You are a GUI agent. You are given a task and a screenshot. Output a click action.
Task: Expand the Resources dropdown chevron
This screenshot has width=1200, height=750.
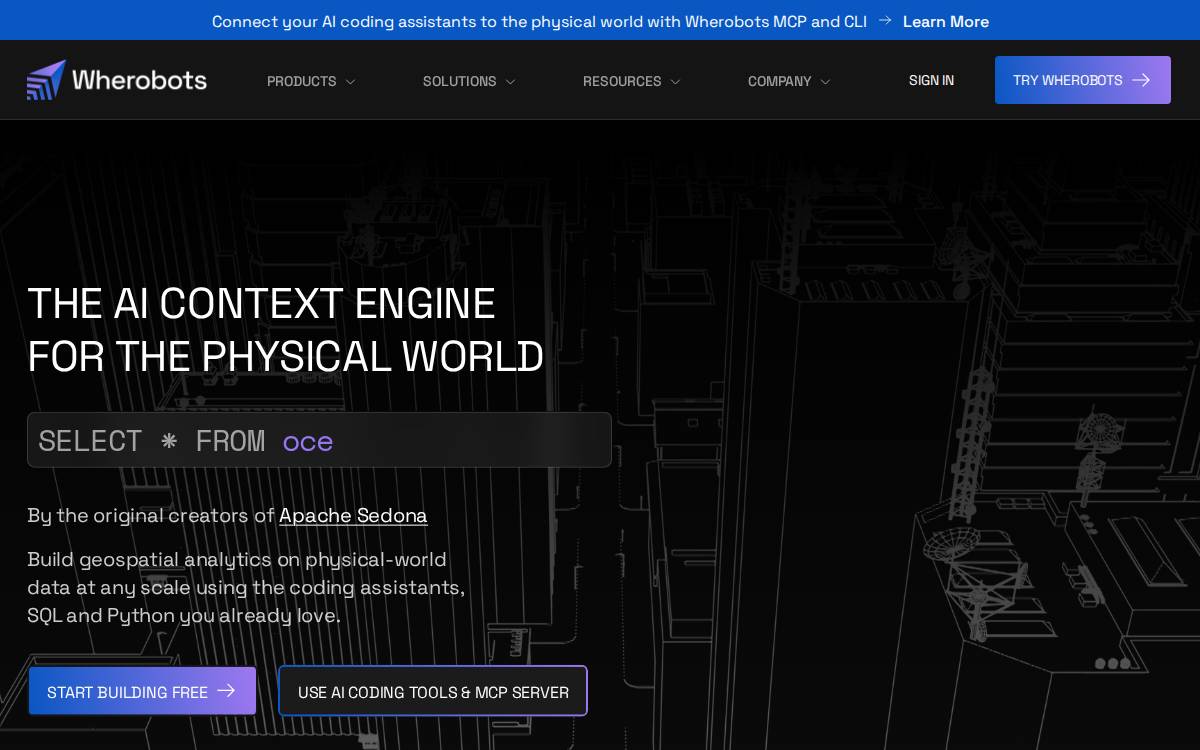coord(675,82)
